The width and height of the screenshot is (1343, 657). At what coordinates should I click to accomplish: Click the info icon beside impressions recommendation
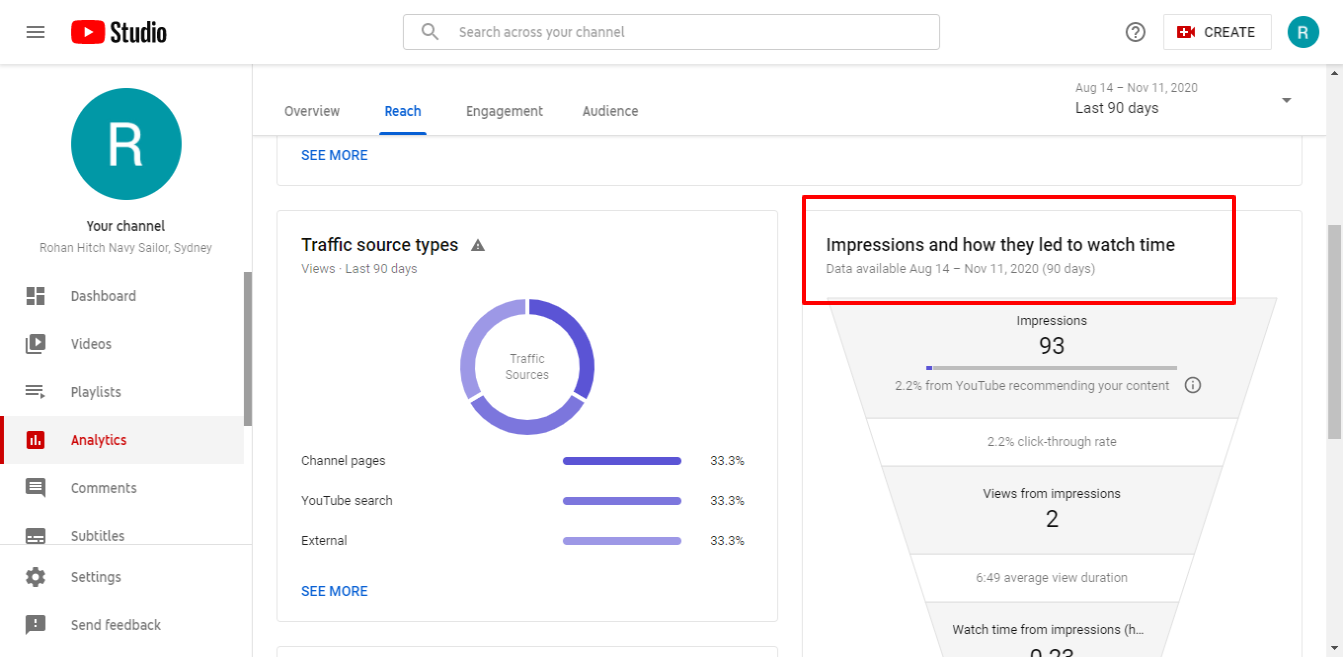(x=1193, y=385)
